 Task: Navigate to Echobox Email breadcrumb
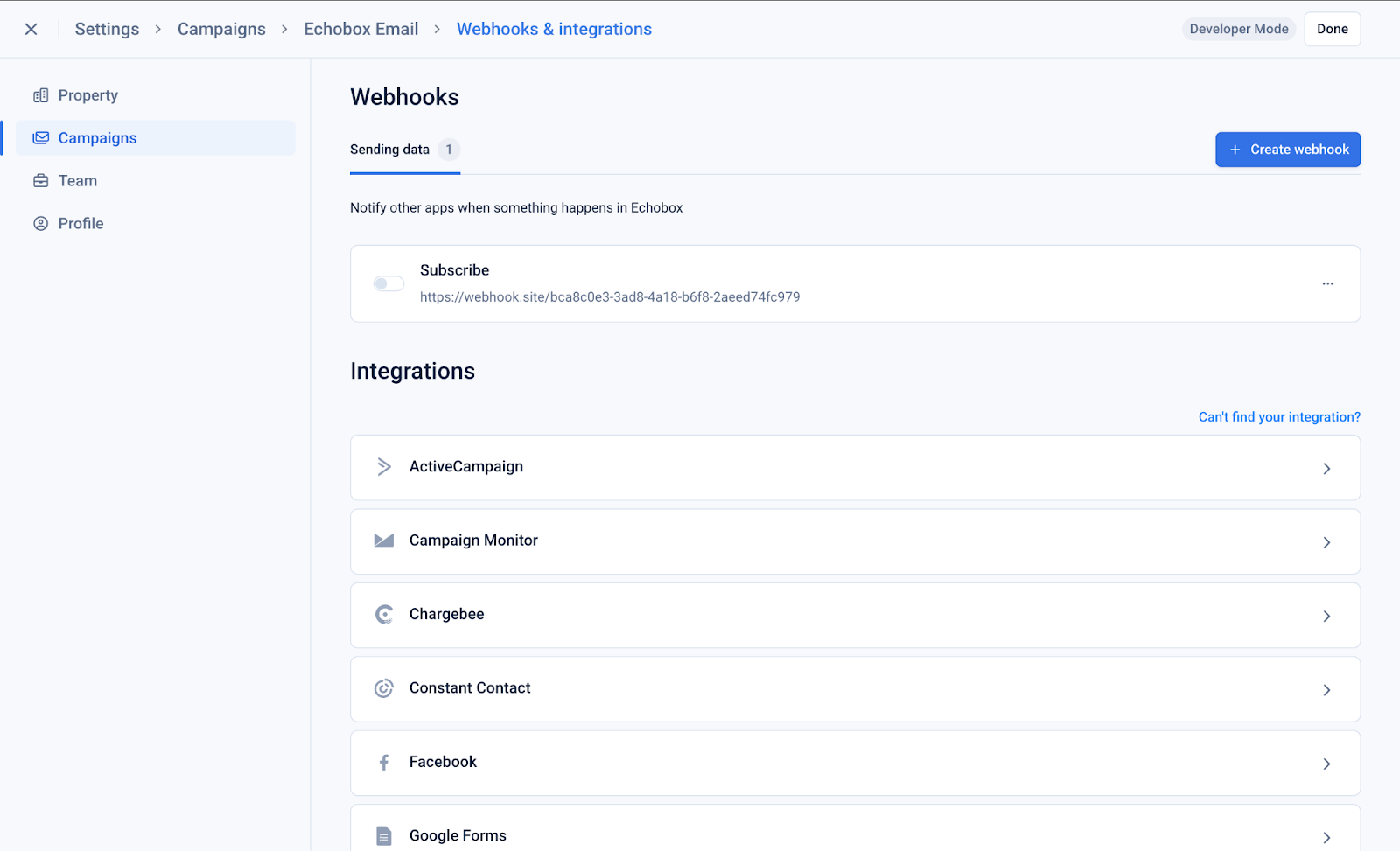coord(360,29)
